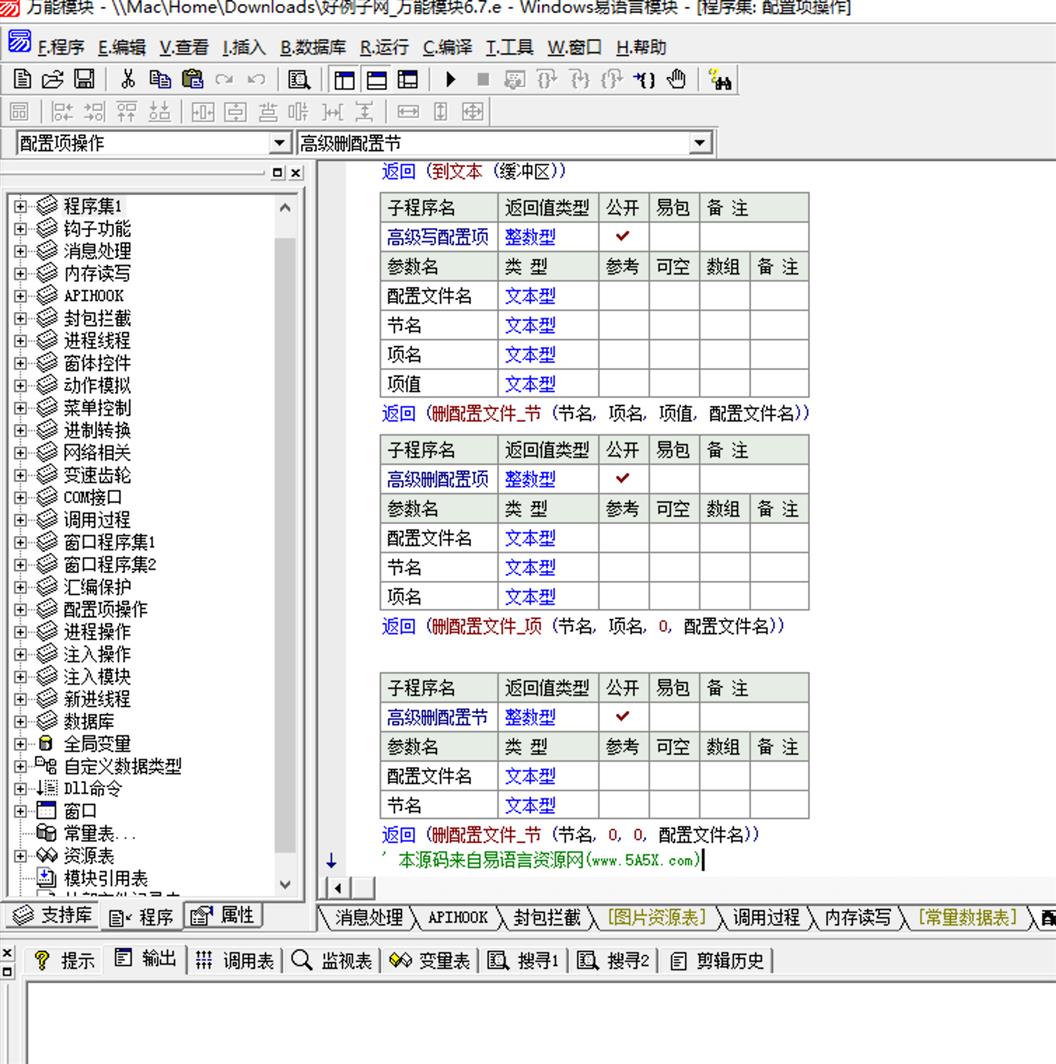Click the Copy toolbar icon
Screen dimensions: 1056x1064
(160, 79)
